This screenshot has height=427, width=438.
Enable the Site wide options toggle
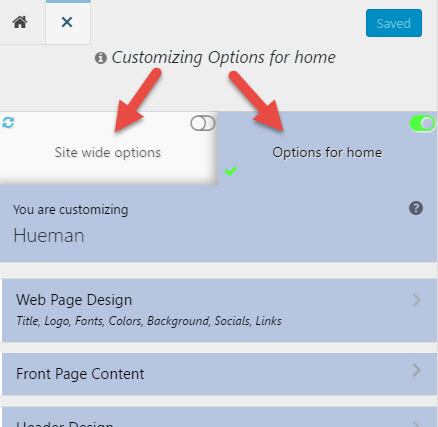pos(203,123)
